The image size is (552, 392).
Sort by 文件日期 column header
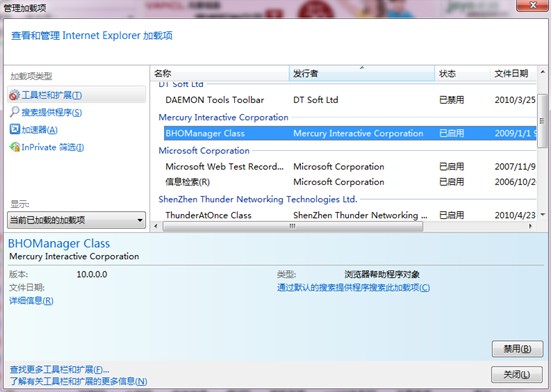coord(513,73)
